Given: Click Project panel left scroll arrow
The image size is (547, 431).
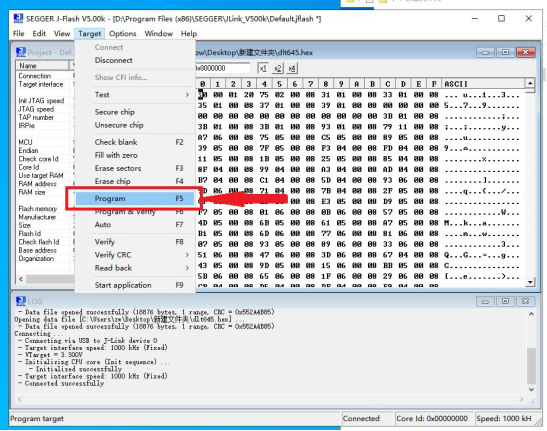Looking at the screenshot, I should [21, 279].
